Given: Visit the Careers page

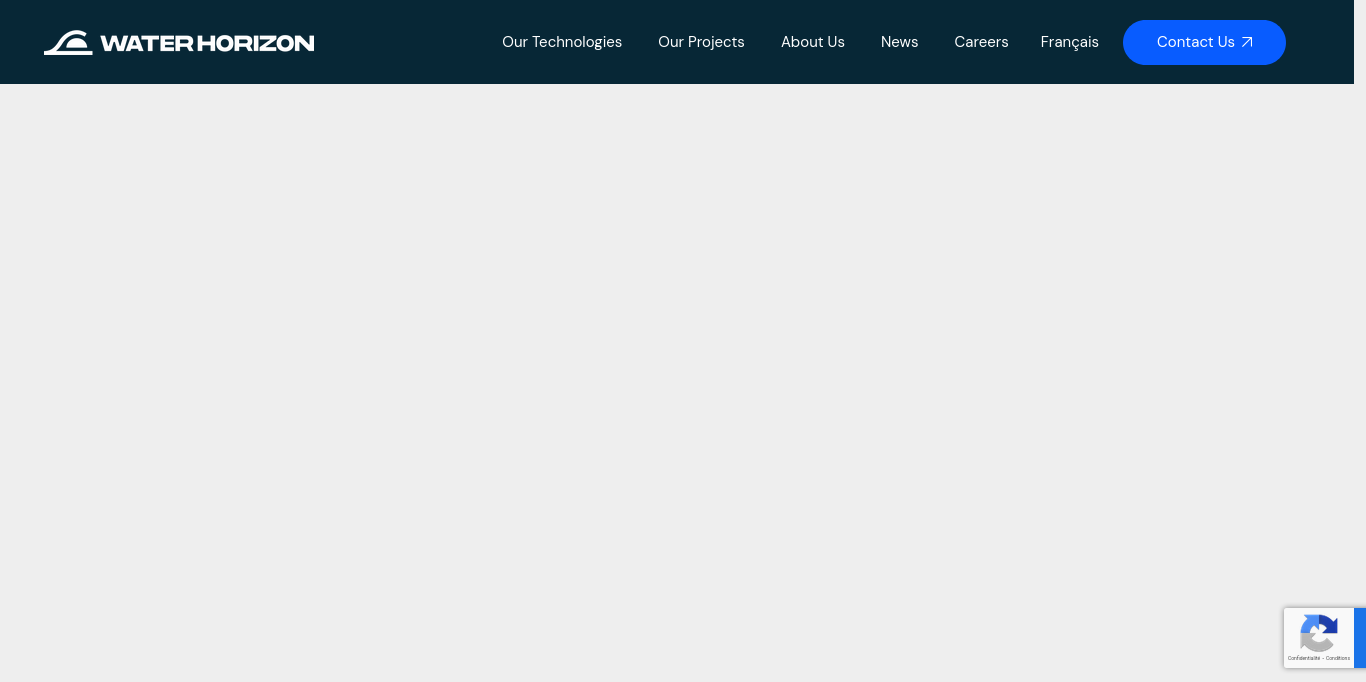Looking at the screenshot, I should point(981,42).
